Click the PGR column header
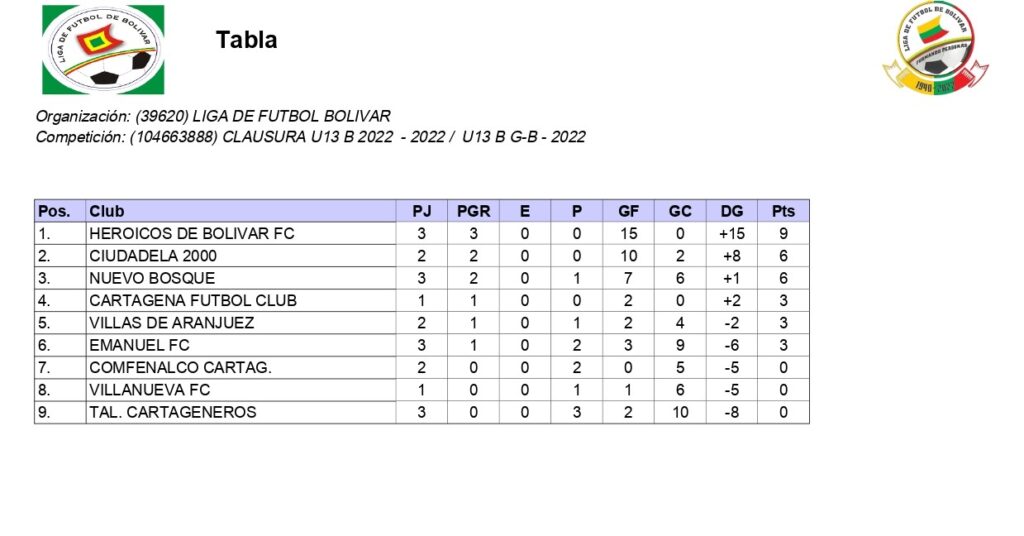Screen dimensions: 1024x536 pyautogui.click(x=473, y=211)
